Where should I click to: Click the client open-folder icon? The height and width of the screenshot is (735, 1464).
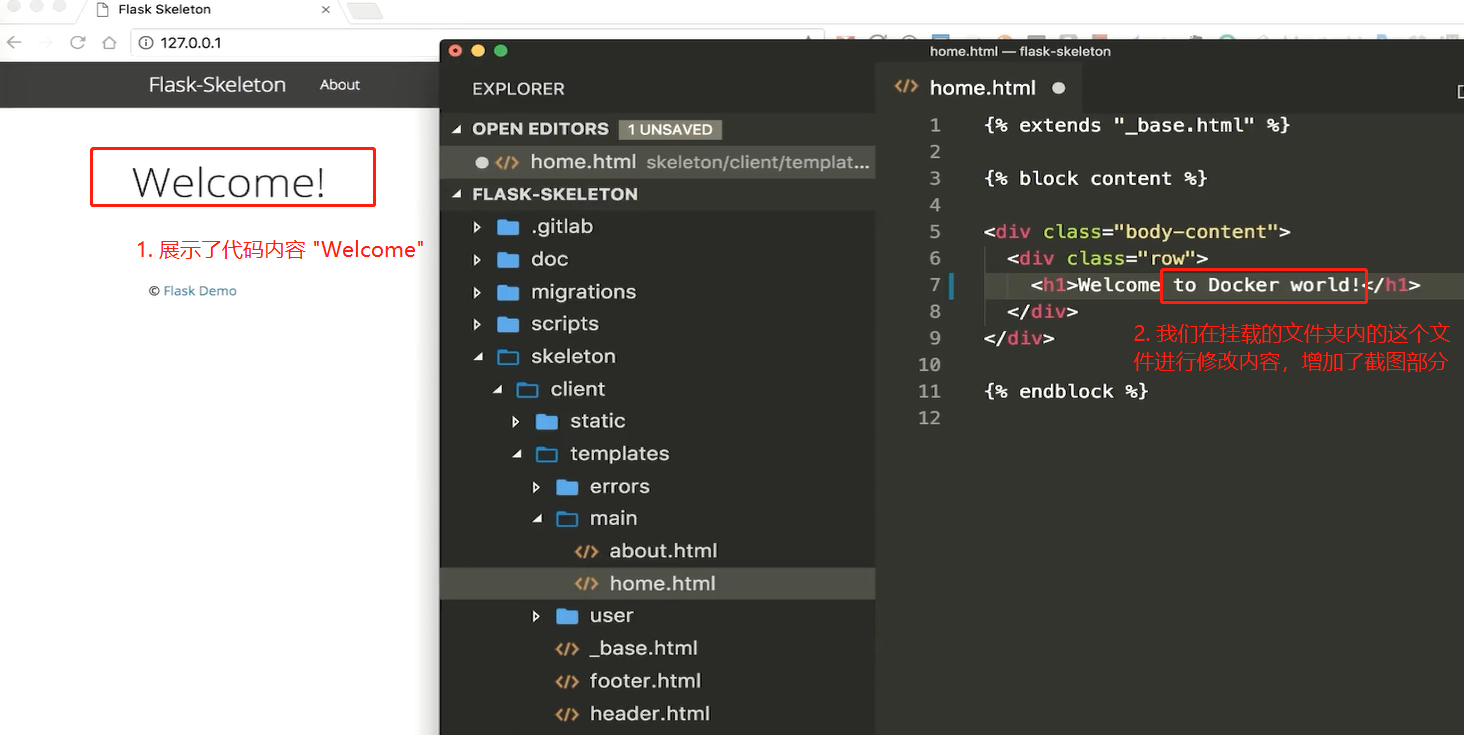tap(528, 389)
